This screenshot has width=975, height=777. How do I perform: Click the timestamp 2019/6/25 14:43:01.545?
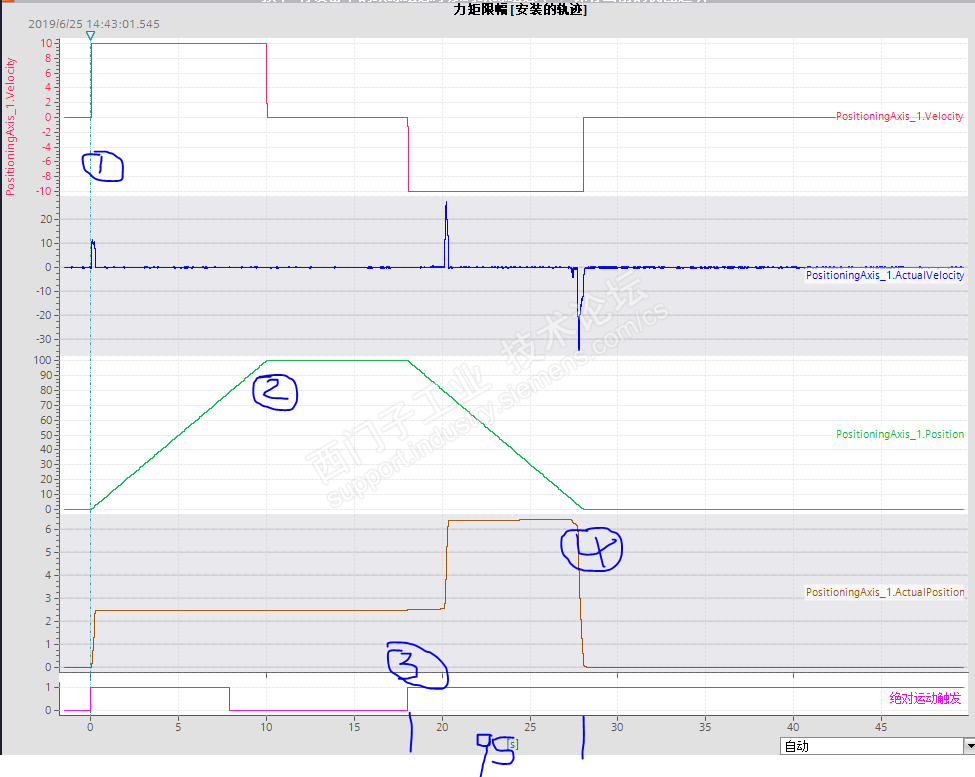(x=94, y=24)
